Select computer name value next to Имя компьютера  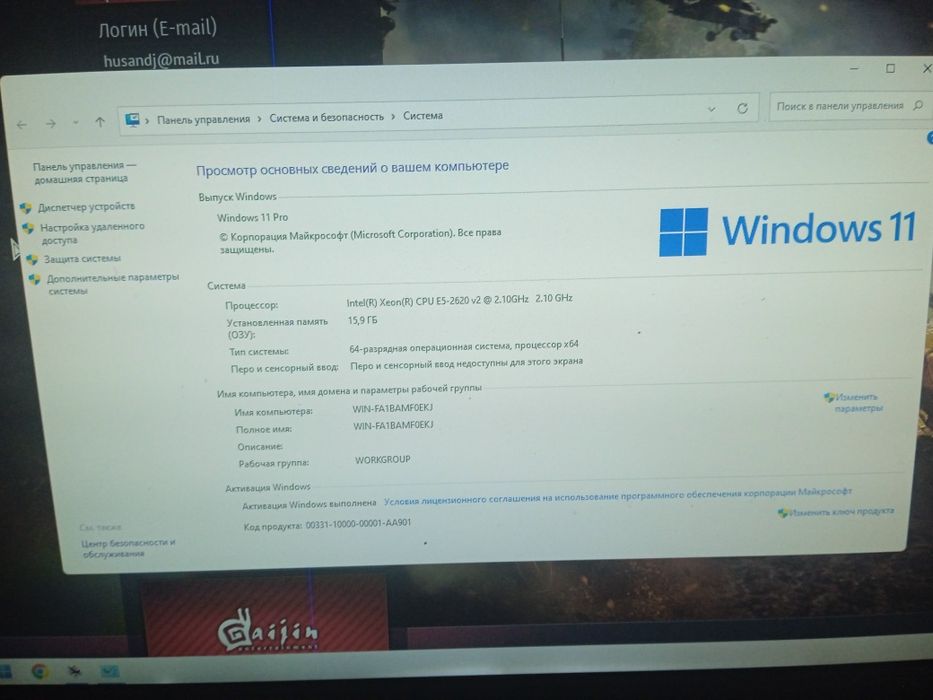click(393, 408)
